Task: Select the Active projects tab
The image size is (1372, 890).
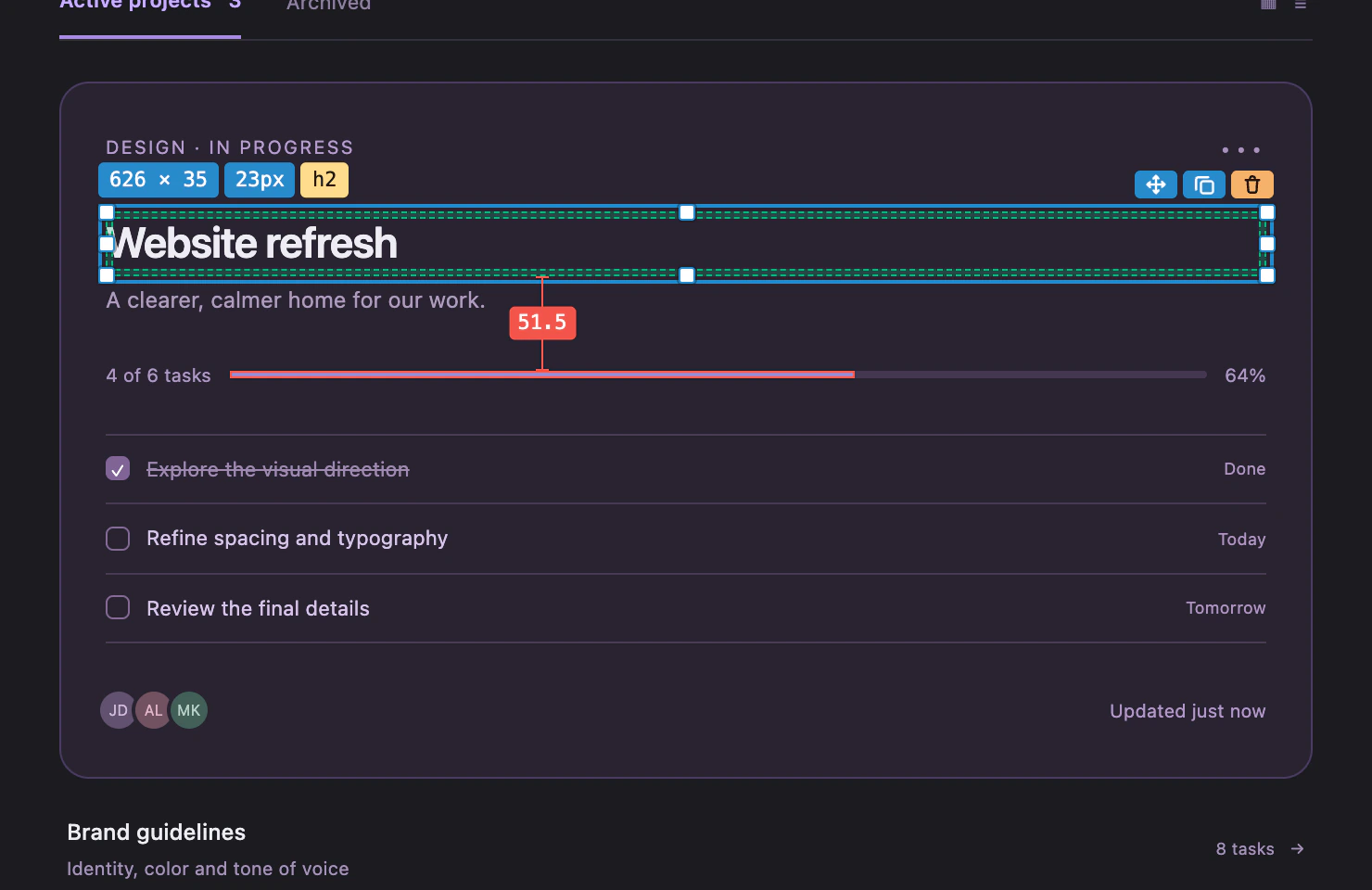Action: 150,5
